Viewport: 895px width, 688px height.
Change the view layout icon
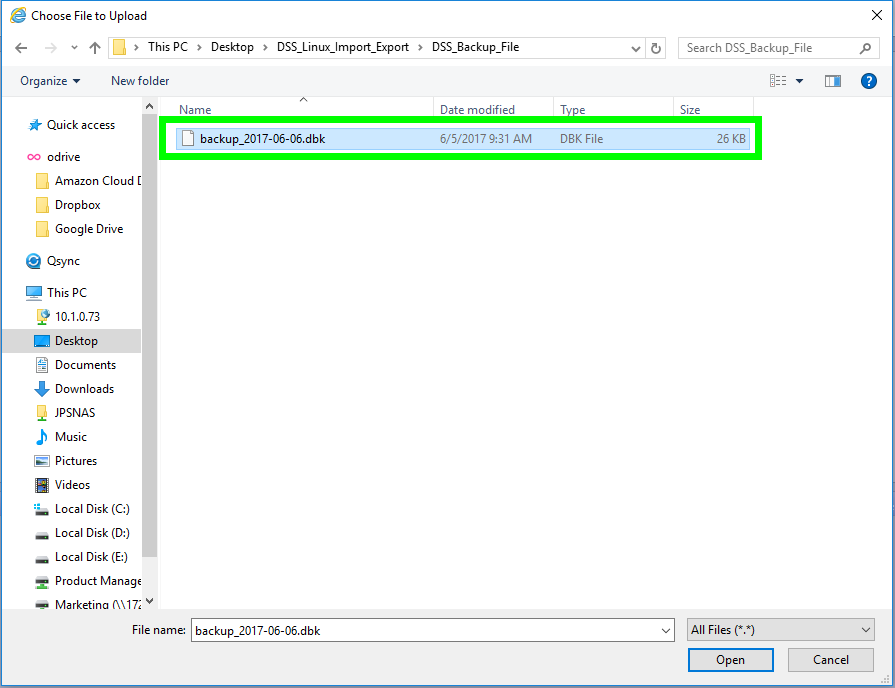coord(777,81)
